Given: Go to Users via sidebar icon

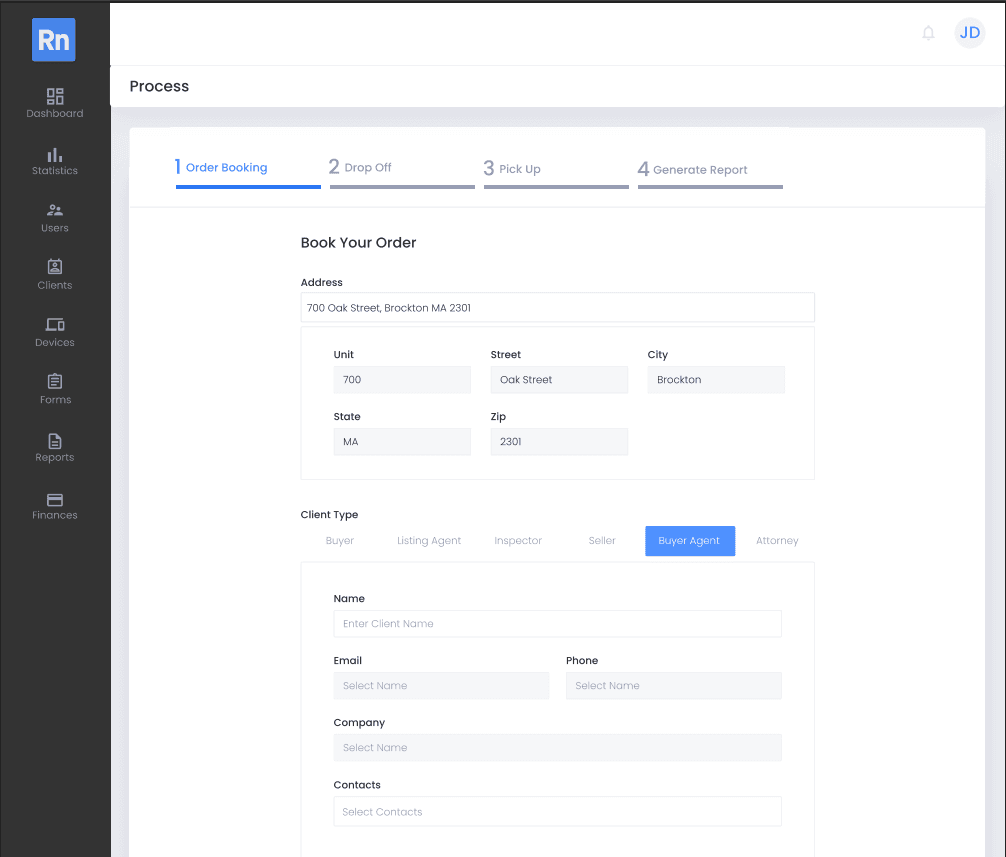Looking at the screenshot, I should pos(55,211).
